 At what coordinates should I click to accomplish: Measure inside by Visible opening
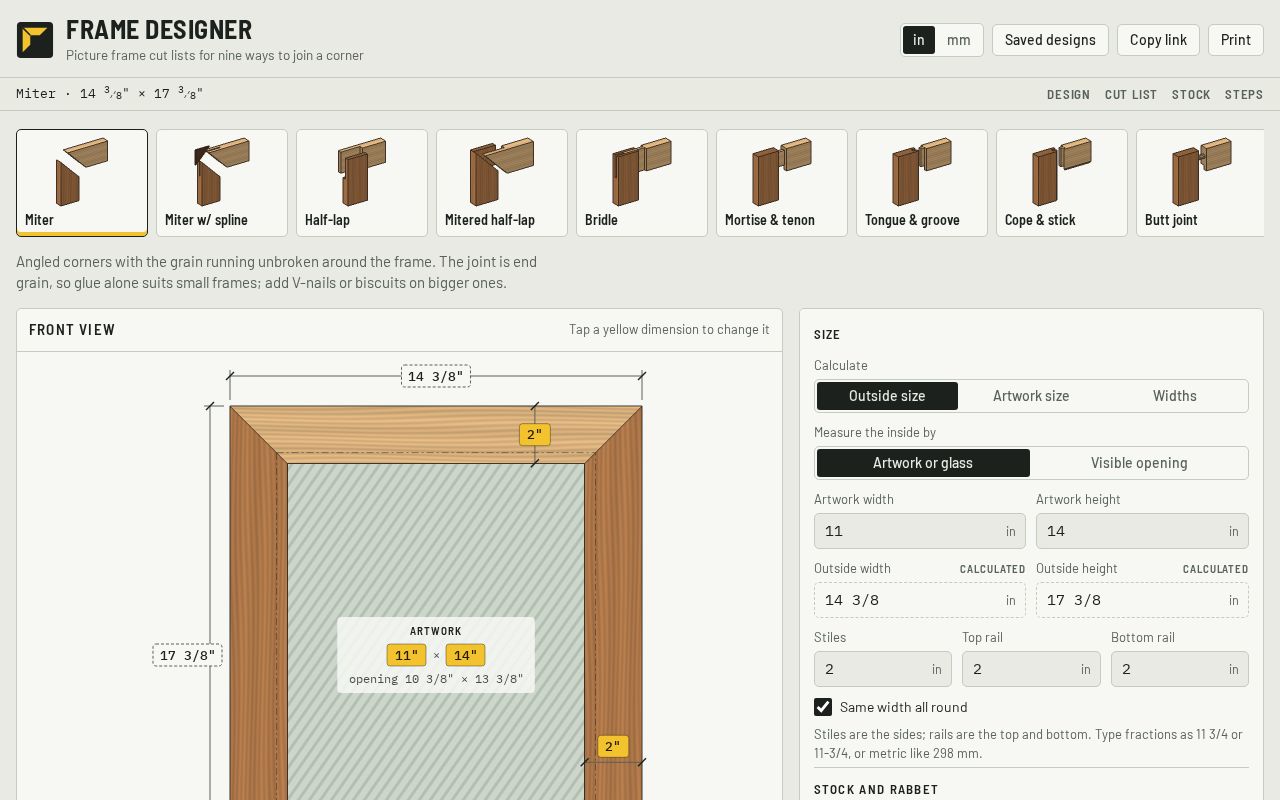1139,463
